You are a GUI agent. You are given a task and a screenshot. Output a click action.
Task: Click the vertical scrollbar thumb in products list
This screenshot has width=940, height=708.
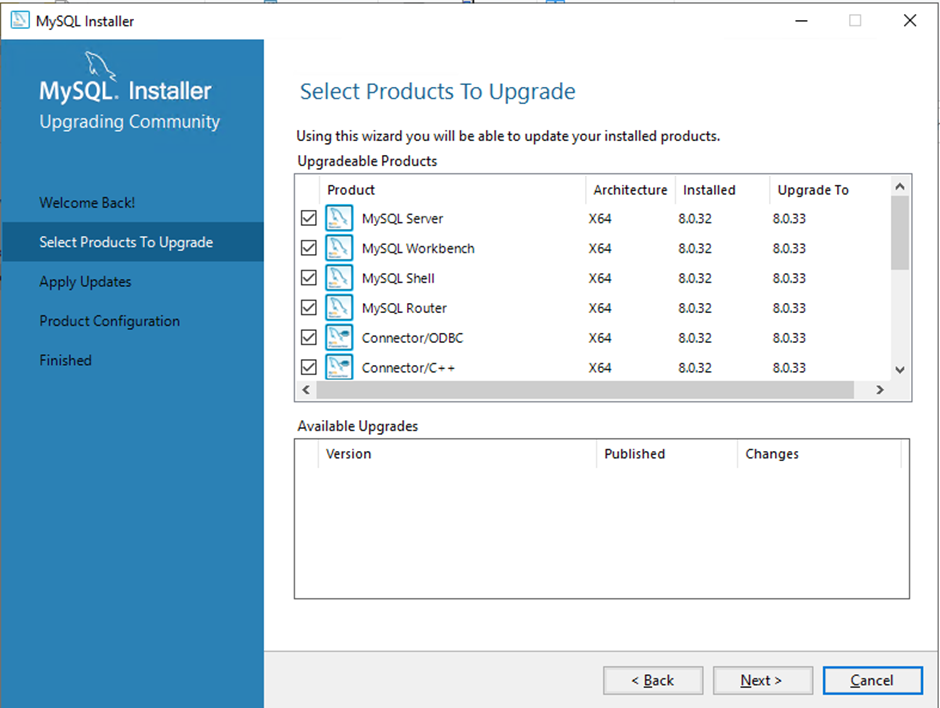pos(900,233)
